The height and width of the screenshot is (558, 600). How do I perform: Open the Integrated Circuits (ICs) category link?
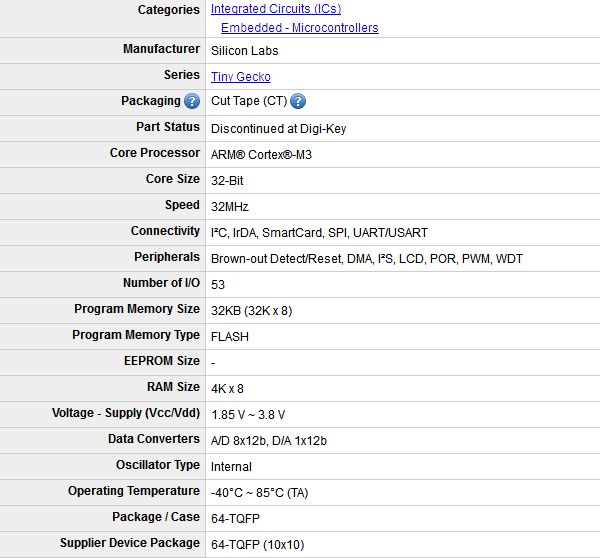pos(276,9)
